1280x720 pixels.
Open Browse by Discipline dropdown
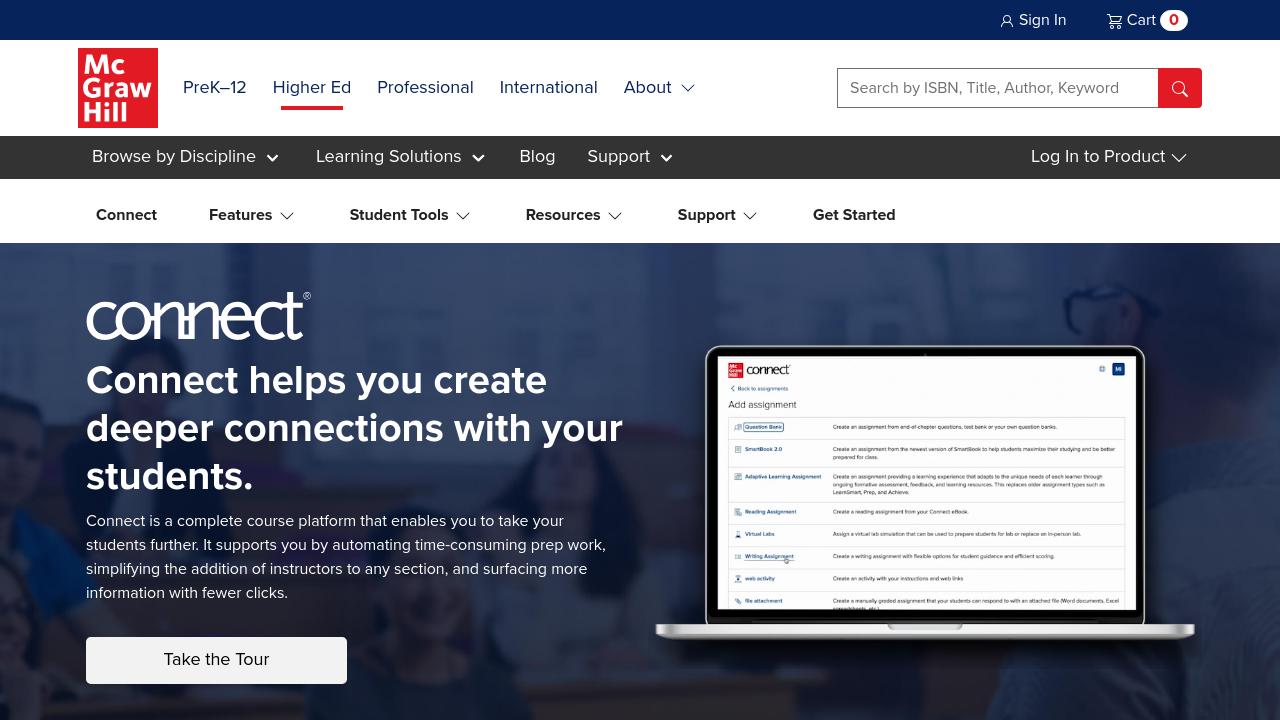(185, 157)
